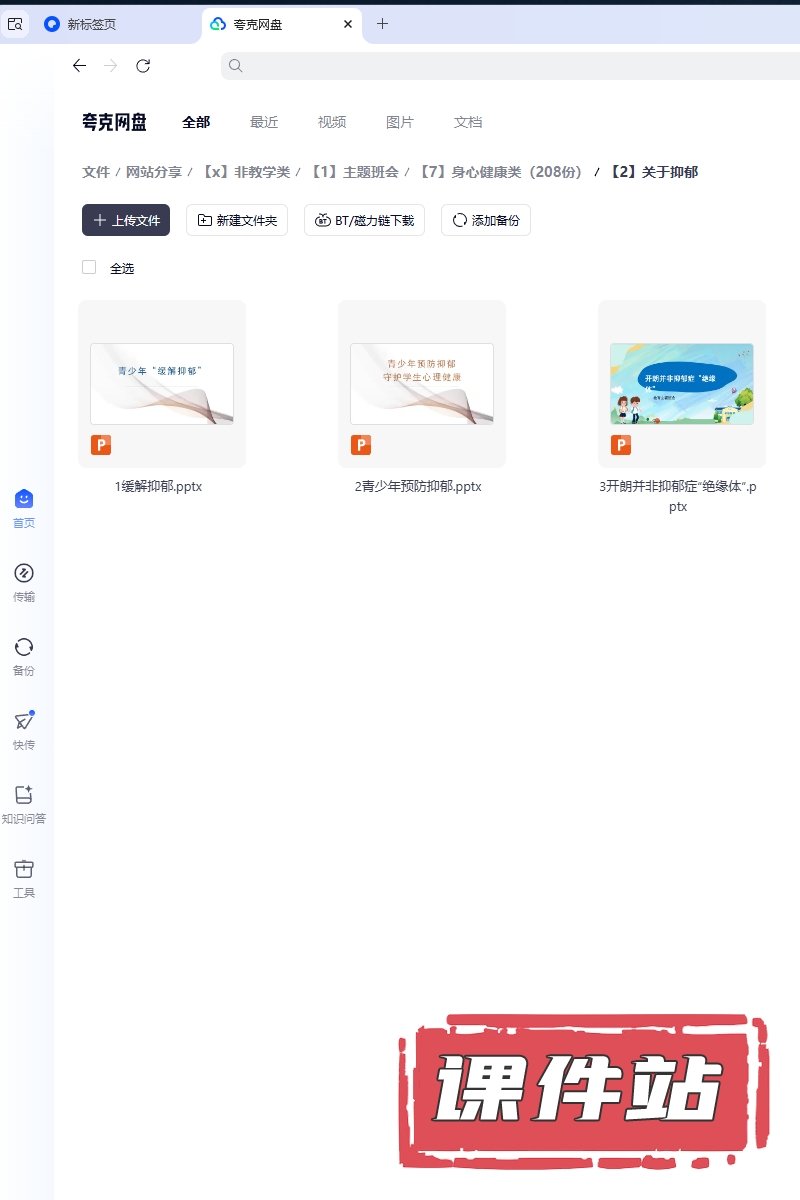Open the 首页 home sidebar icon
Image resolution: width=800 pixels, height=1200 pixels.
pos(24,500)
